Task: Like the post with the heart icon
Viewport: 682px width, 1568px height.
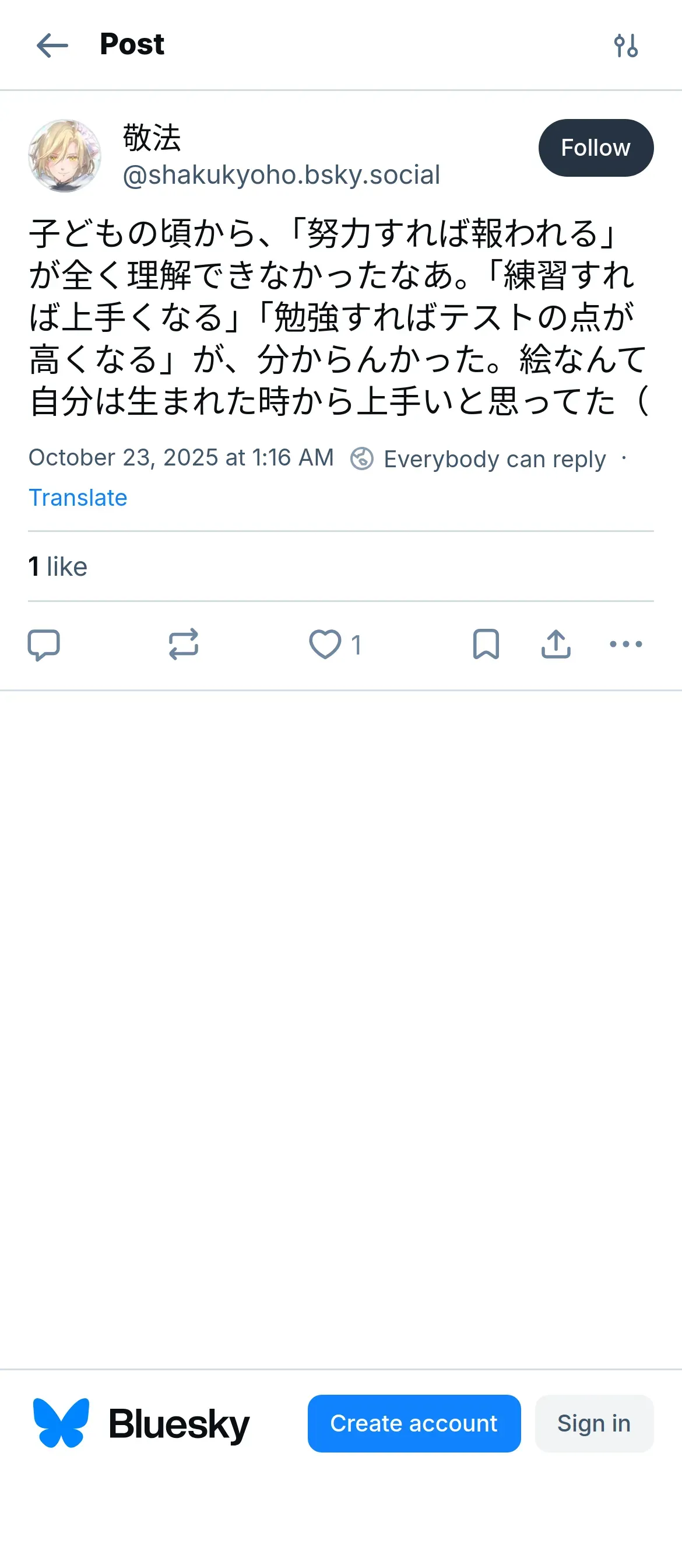Action: 325,644
